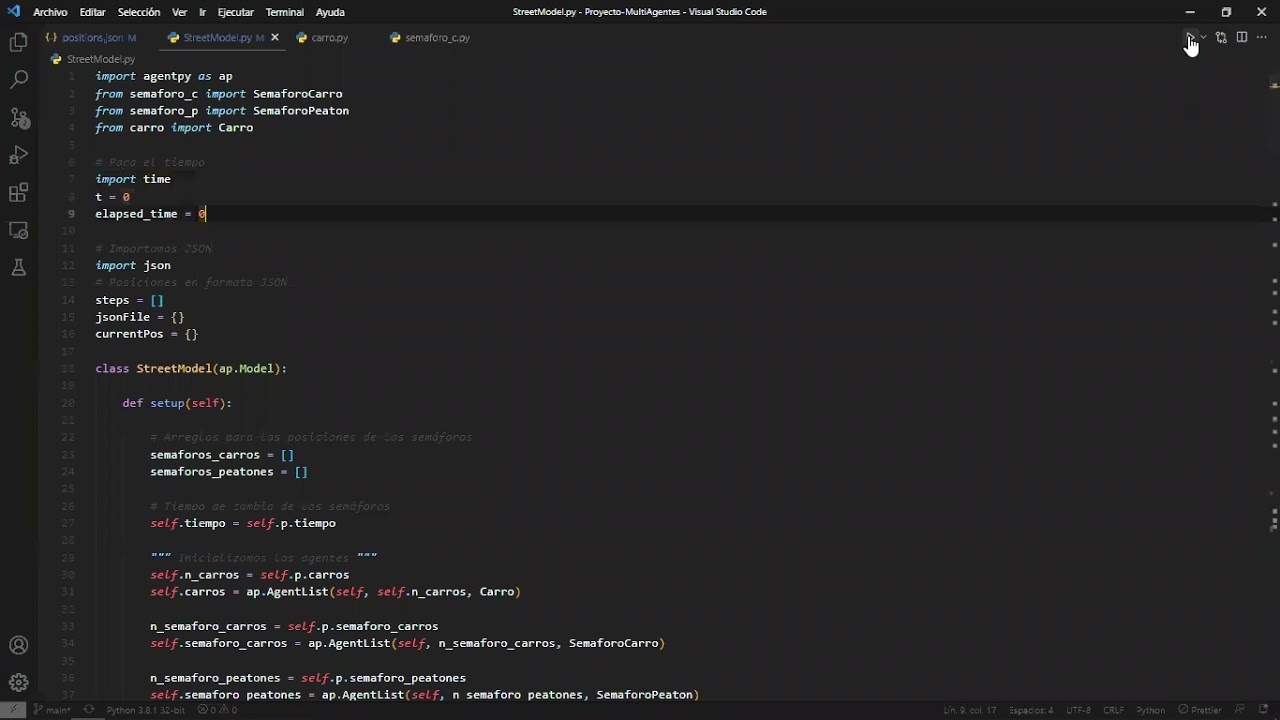1280x720 pixels.
Task: Click the VS Code logo icon
Action: 13,12
